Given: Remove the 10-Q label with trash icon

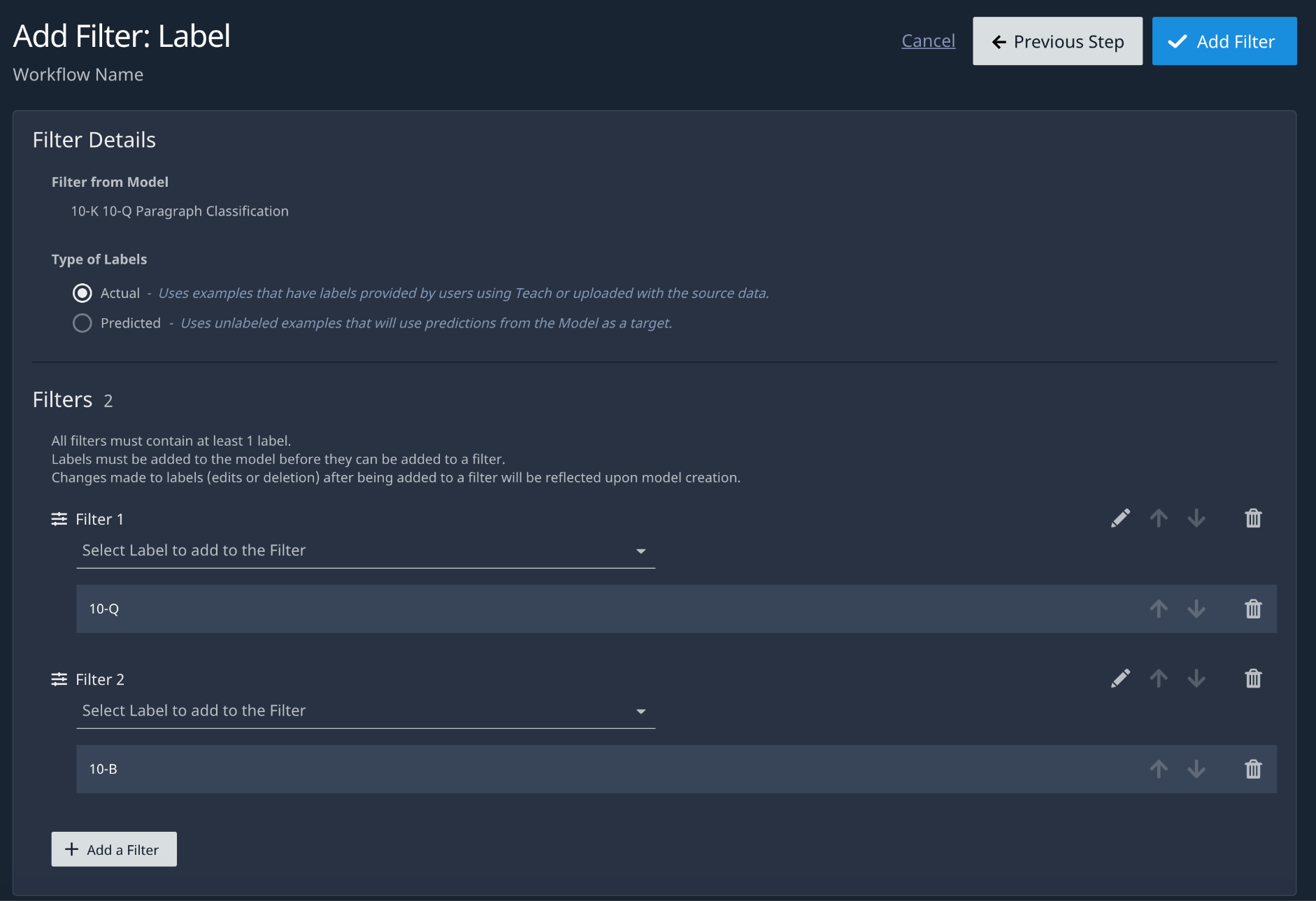Looking at the screenshot, I should pyautogui.click(x=1253, y=609).
